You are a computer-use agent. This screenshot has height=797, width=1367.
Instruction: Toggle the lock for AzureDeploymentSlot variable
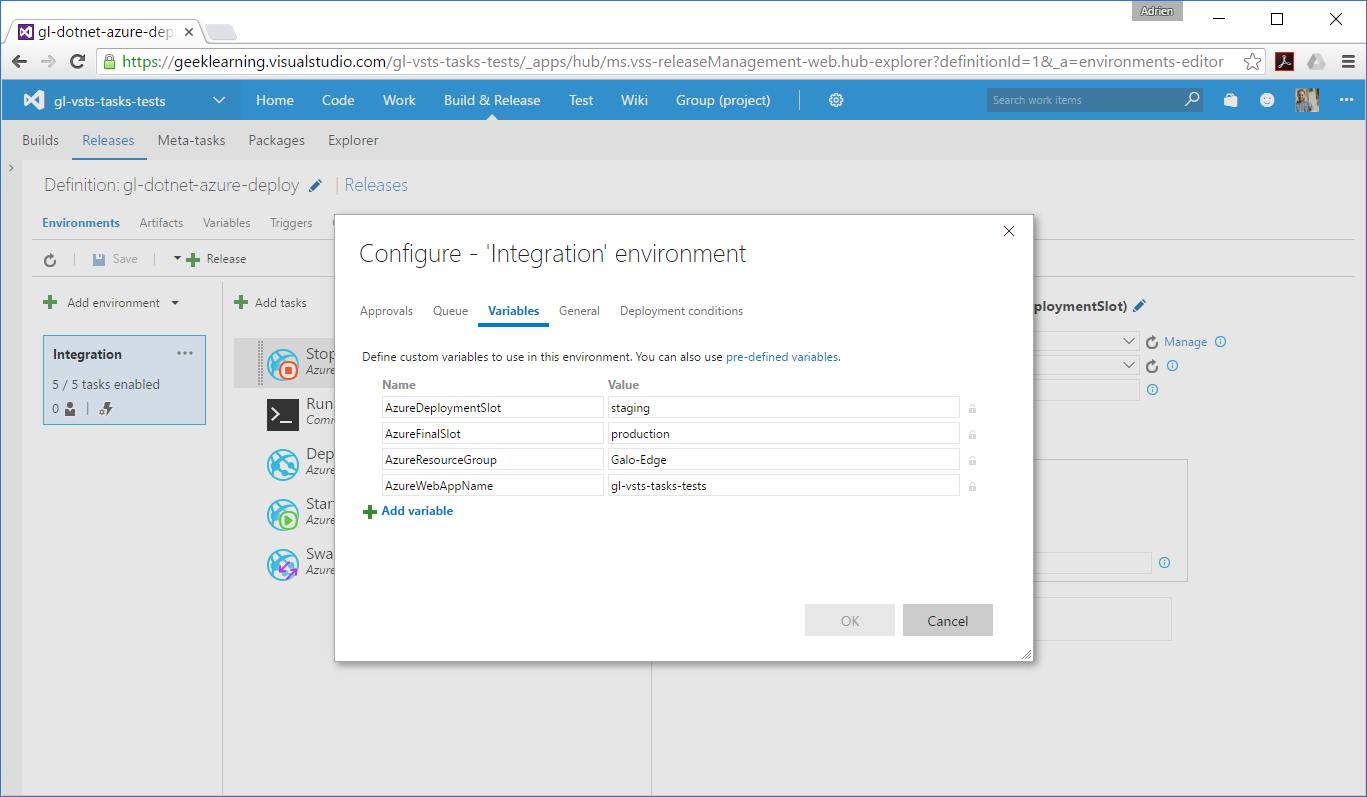972,408
